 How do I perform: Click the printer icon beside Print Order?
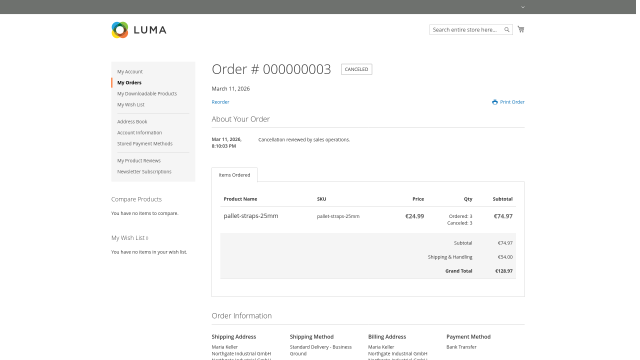click(495, 102)
